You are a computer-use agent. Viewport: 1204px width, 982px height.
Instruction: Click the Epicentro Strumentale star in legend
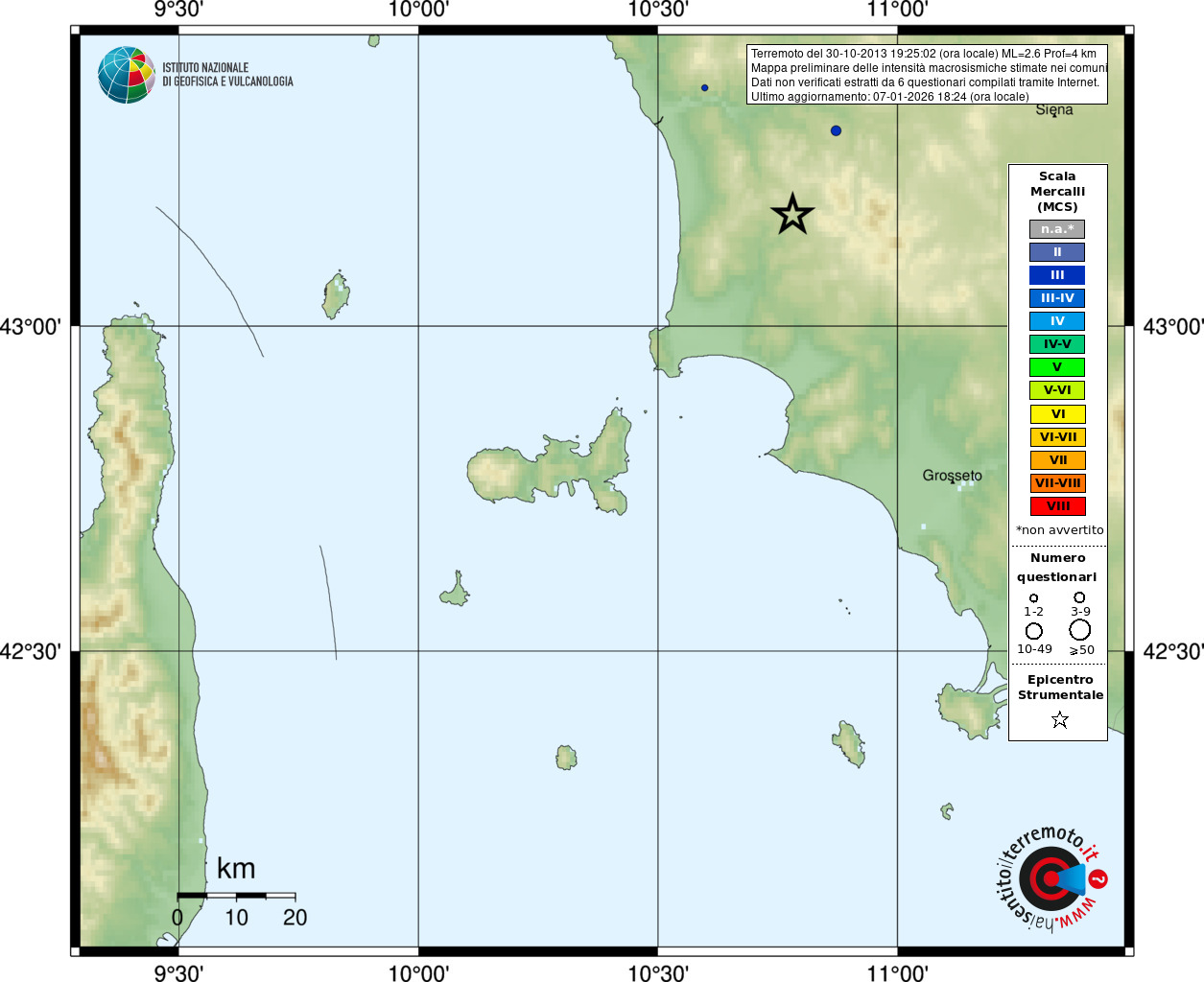[1059, 719]
